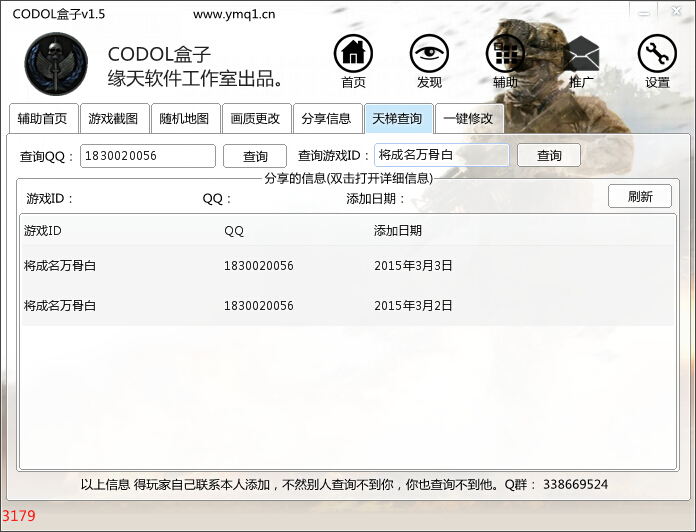Switch to 分享信息 tab
This screenshot has width=696, height=532.
tap(326, 119)
